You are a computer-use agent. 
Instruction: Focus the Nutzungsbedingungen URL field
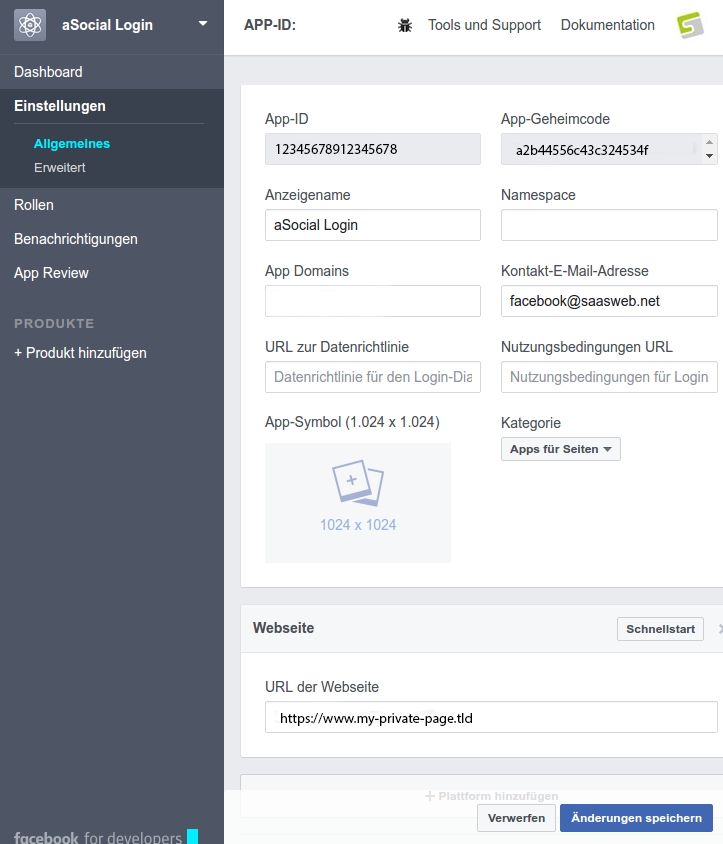point(609,377)
